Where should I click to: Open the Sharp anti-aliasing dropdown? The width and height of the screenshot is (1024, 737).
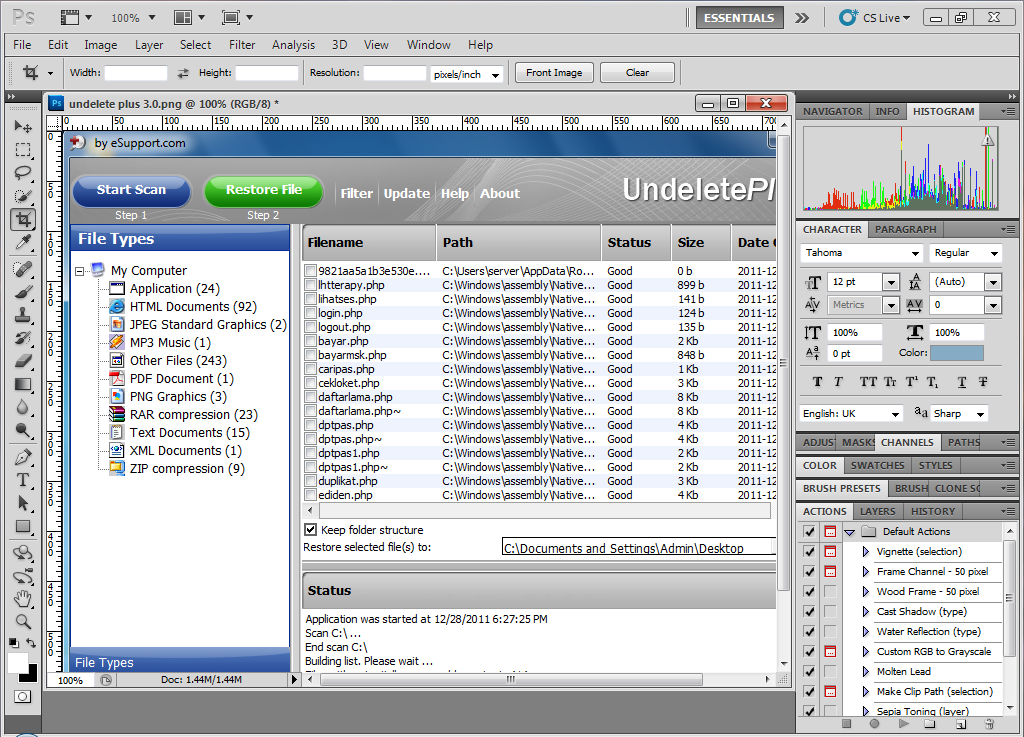980,414
